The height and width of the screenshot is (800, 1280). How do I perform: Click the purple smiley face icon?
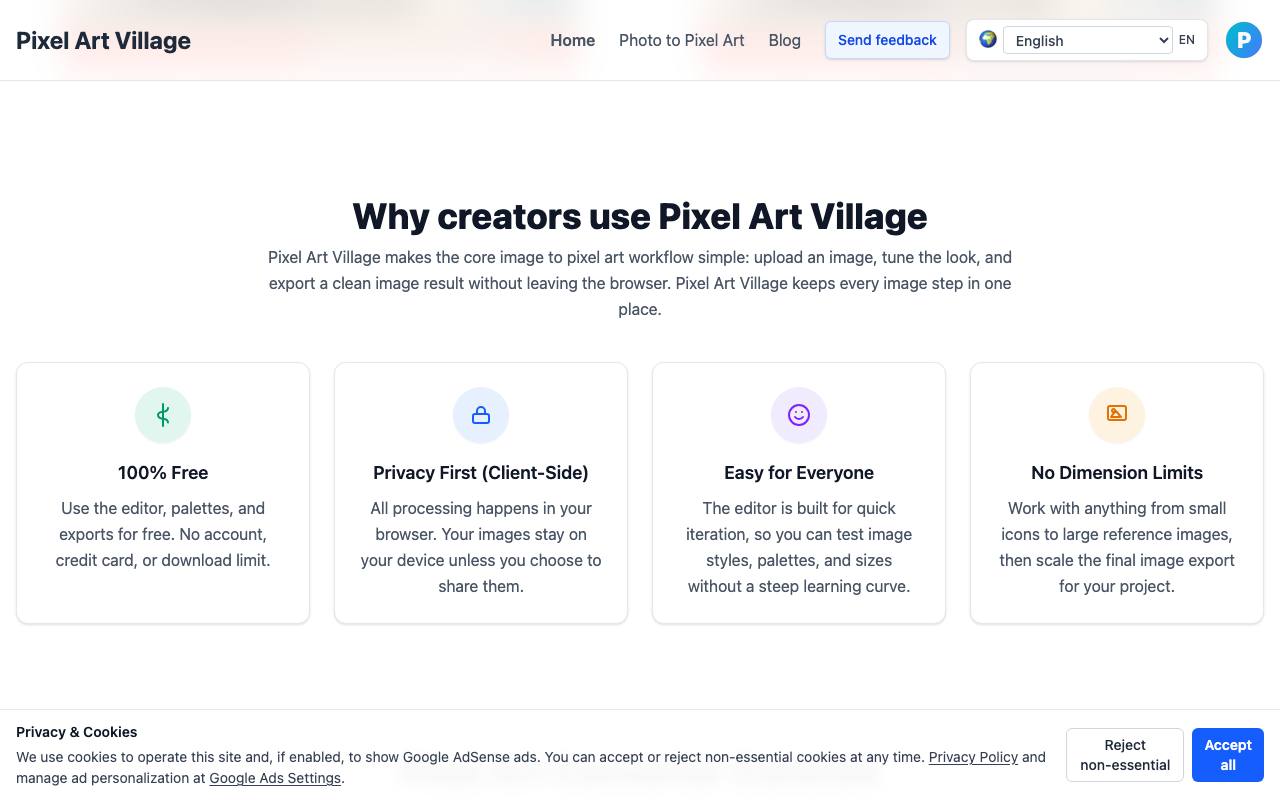point(799,415)
